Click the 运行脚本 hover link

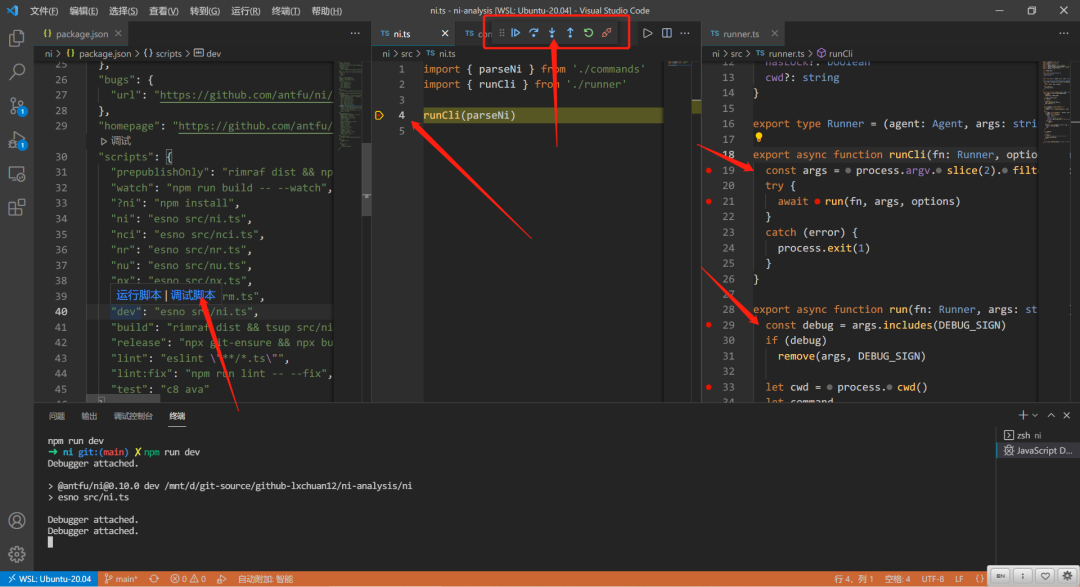tap(138, 295)
